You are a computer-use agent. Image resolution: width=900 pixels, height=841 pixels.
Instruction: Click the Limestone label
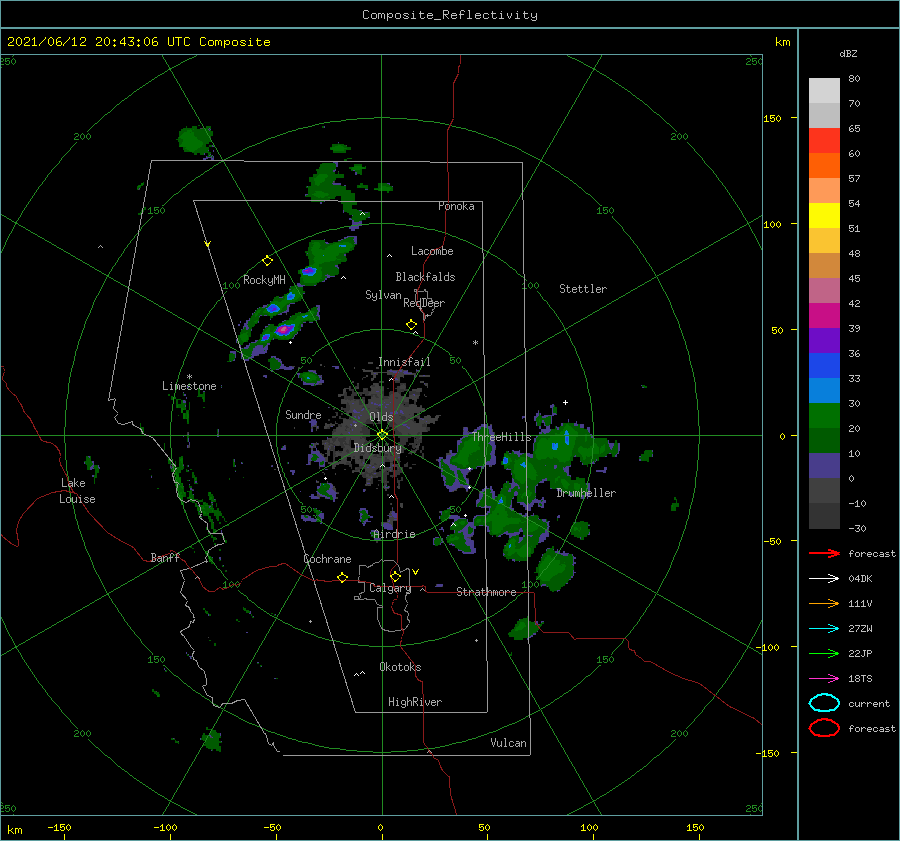click(x=189, y=386)
